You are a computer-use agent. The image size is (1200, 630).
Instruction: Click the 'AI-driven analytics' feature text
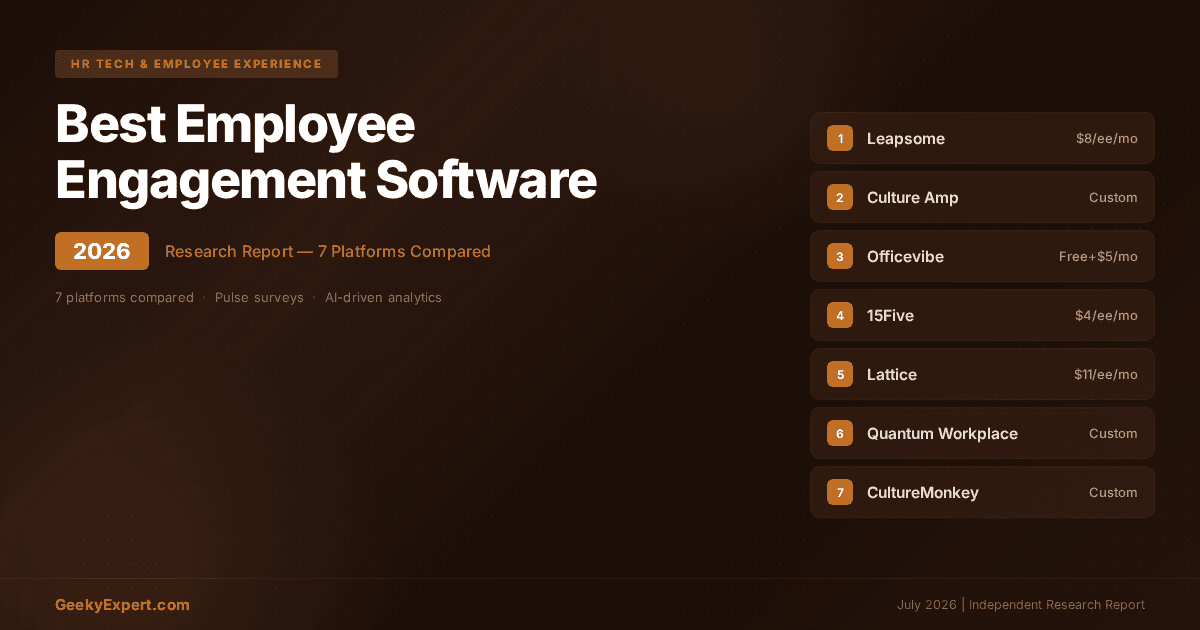click(383, 297)
